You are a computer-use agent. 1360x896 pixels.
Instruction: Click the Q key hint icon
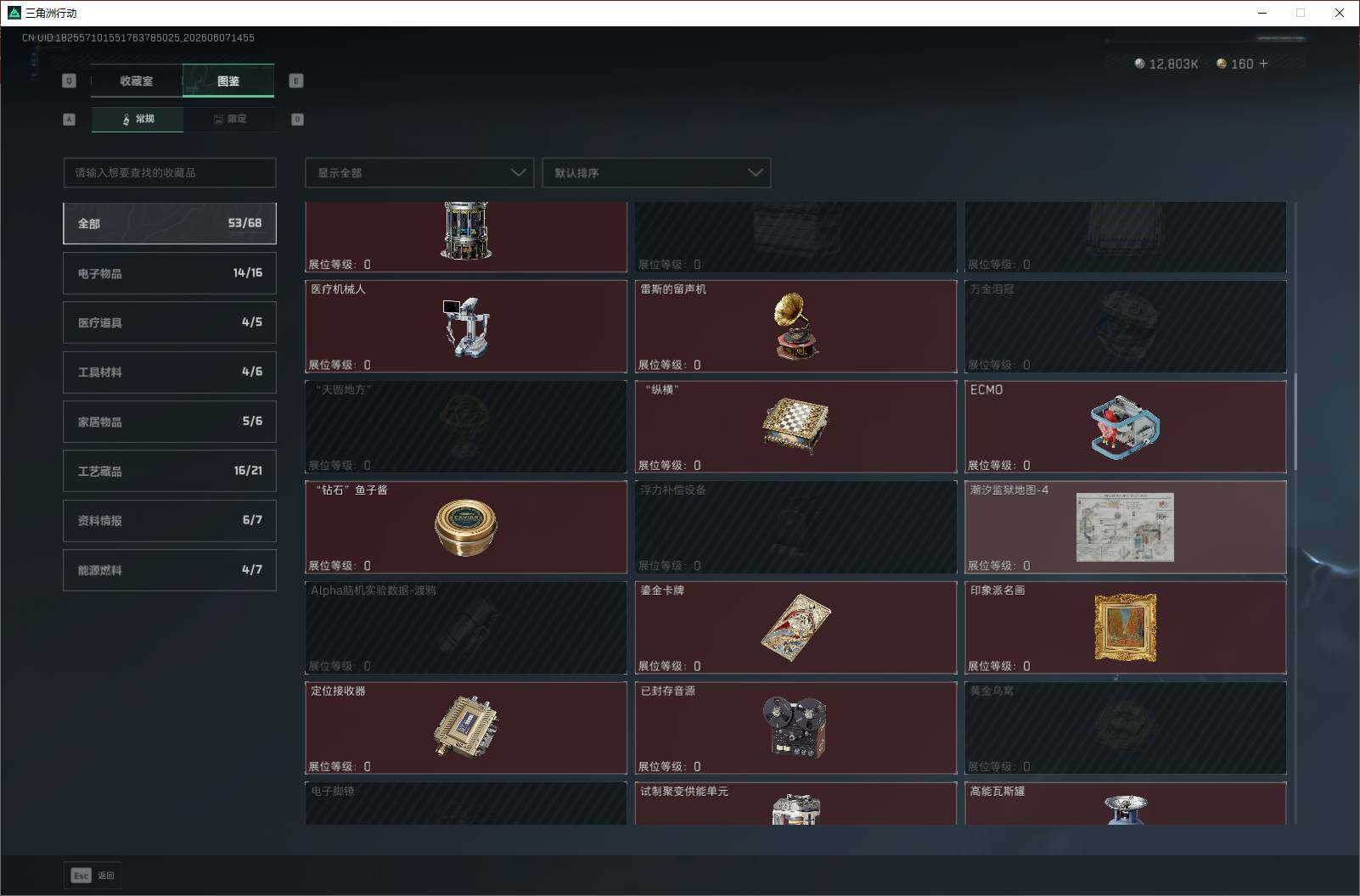point(69,81)
